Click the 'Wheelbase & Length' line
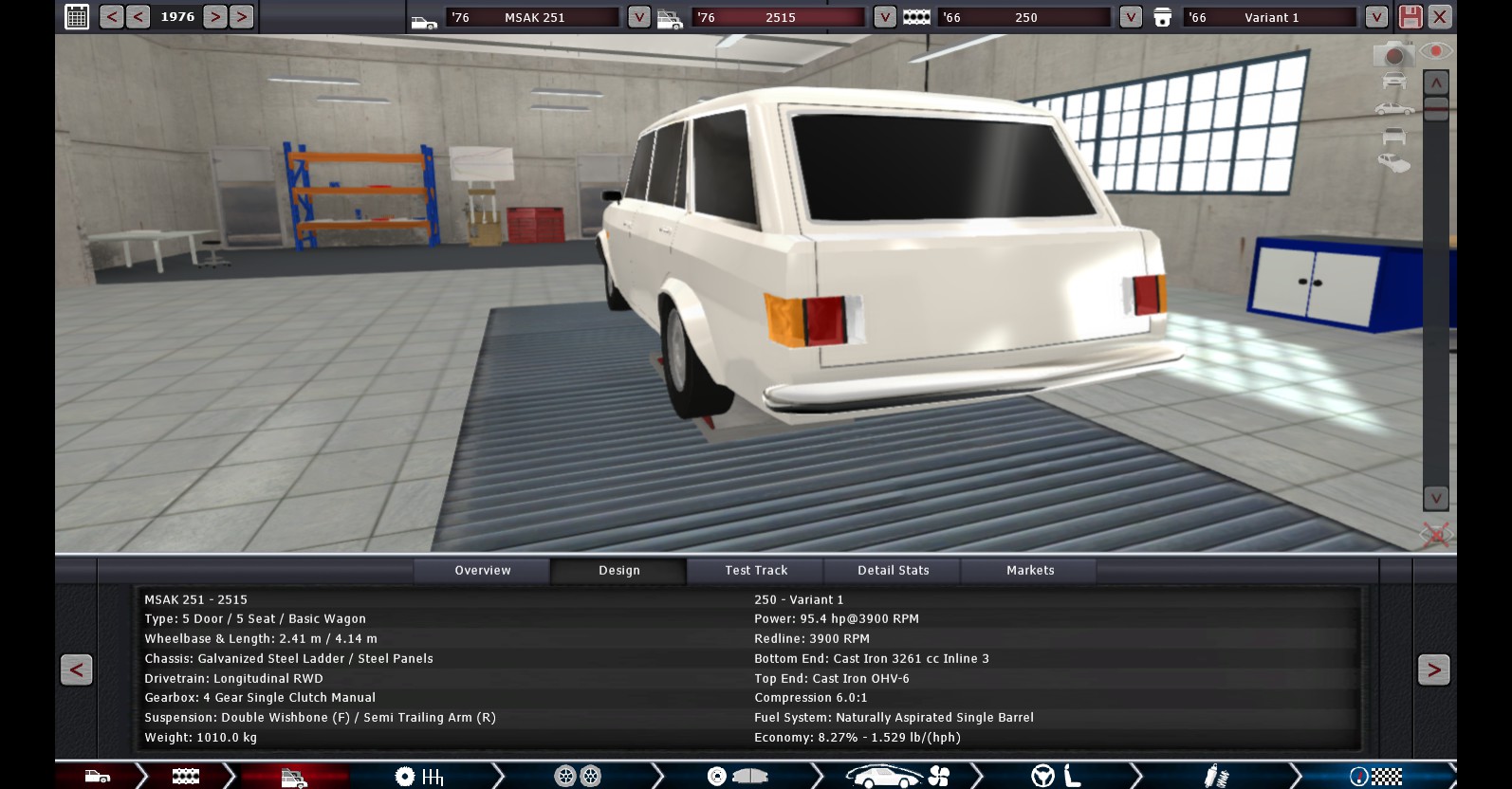 pos(261,638)
